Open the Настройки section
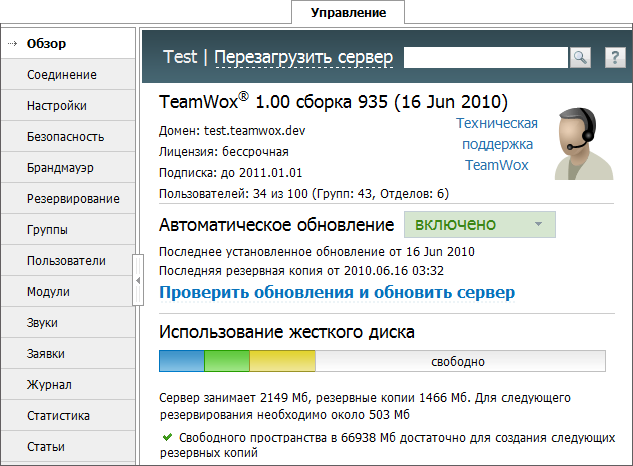Image resolution: width=633 pixels, height=466 pixels. pyautogui.click(x=68, y=105)
